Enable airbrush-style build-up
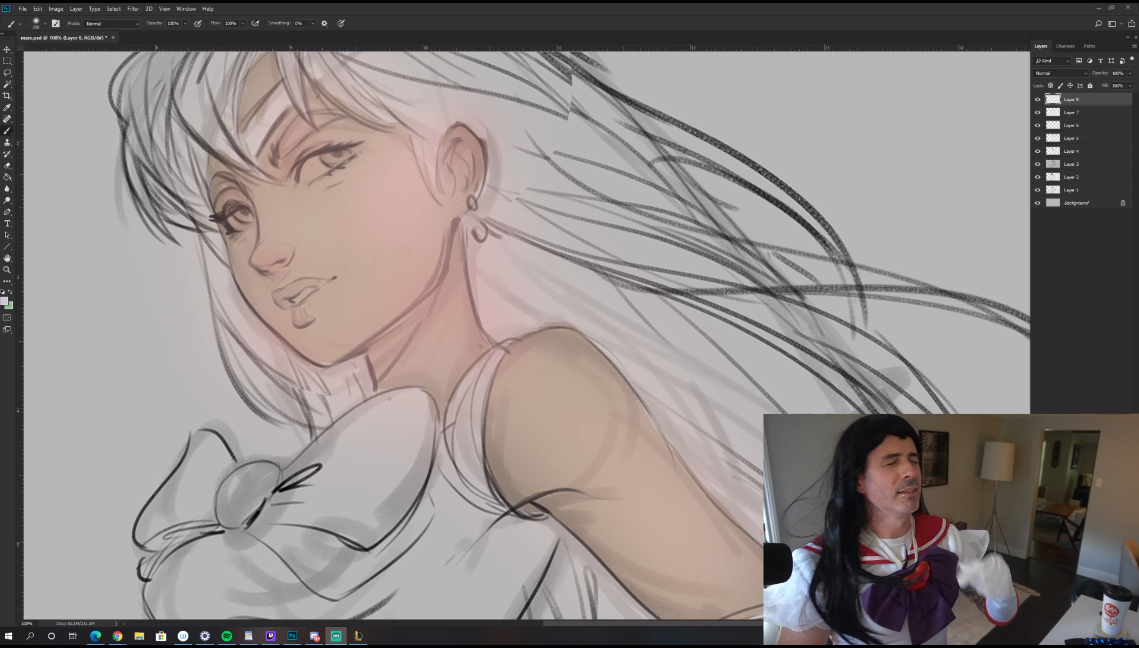The image size is (1139, 648). 255,23
